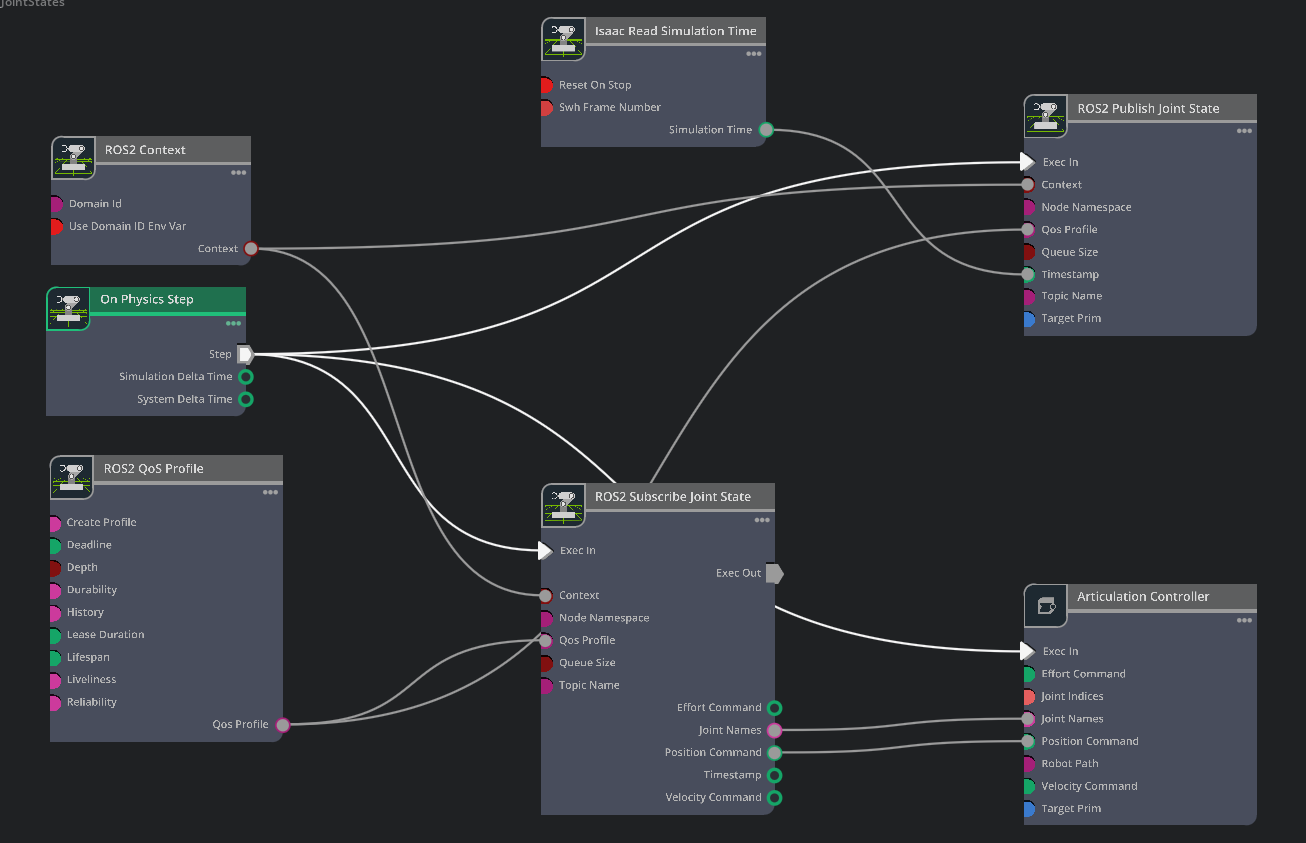The width and height of the screenshot is (1306, 843).
Task: Click the ROS2 Subscribe Joint State node icon
Action: [564, 505]
